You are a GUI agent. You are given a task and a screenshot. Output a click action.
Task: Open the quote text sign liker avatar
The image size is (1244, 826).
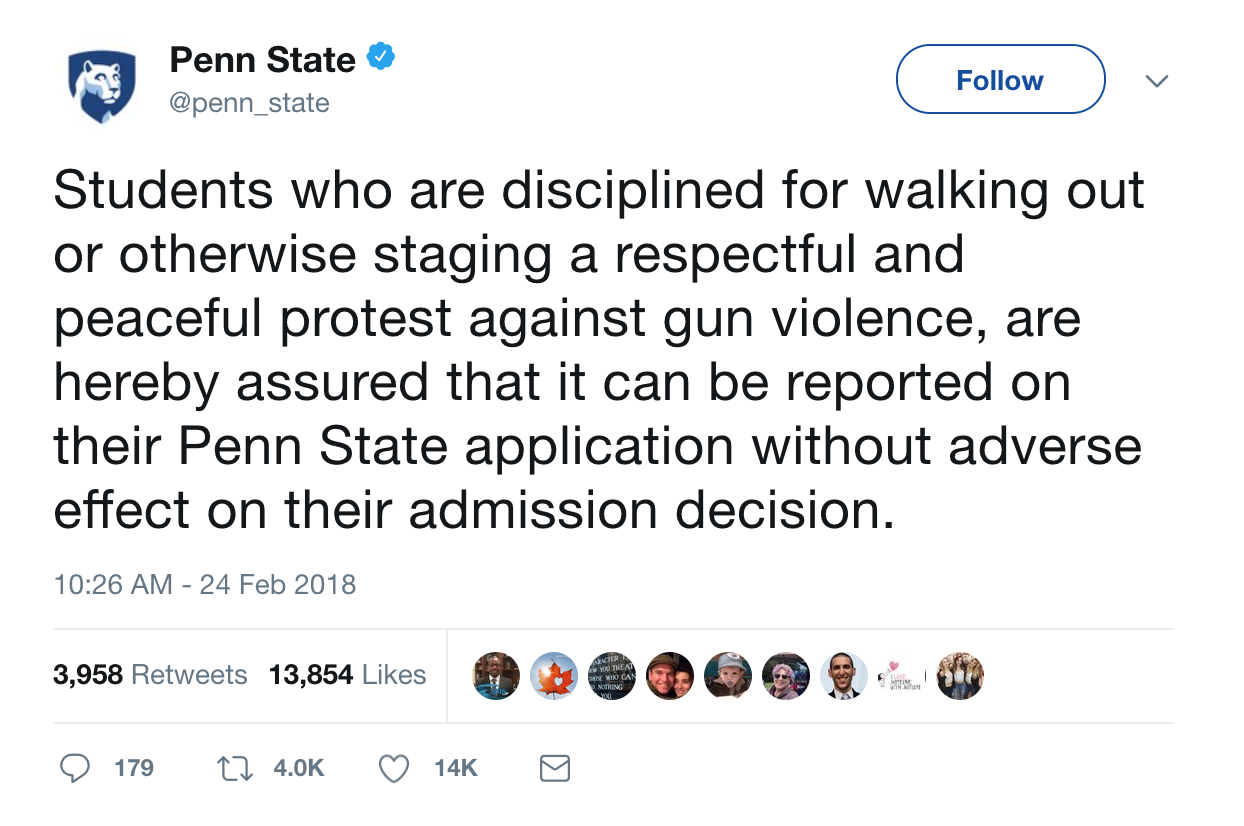point(611,676)
